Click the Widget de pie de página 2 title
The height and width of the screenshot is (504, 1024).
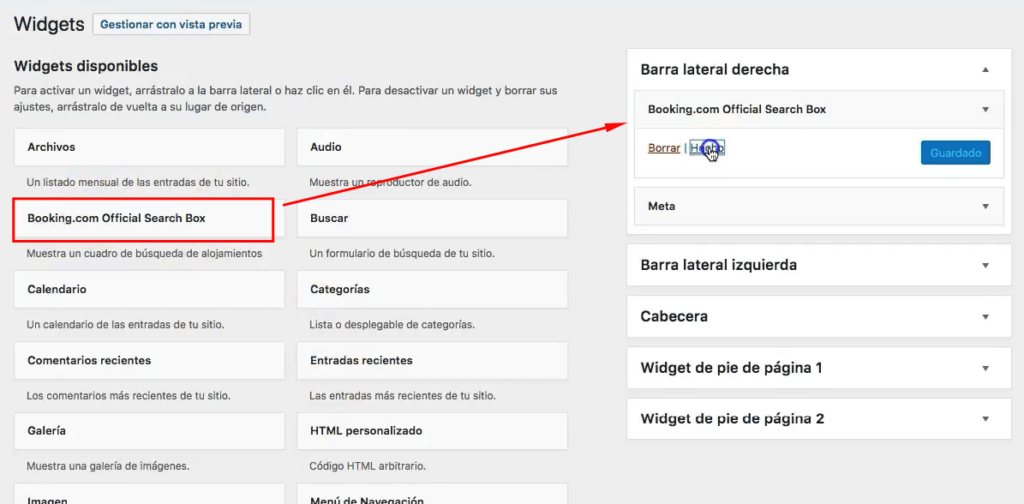[x=732, y=419]
